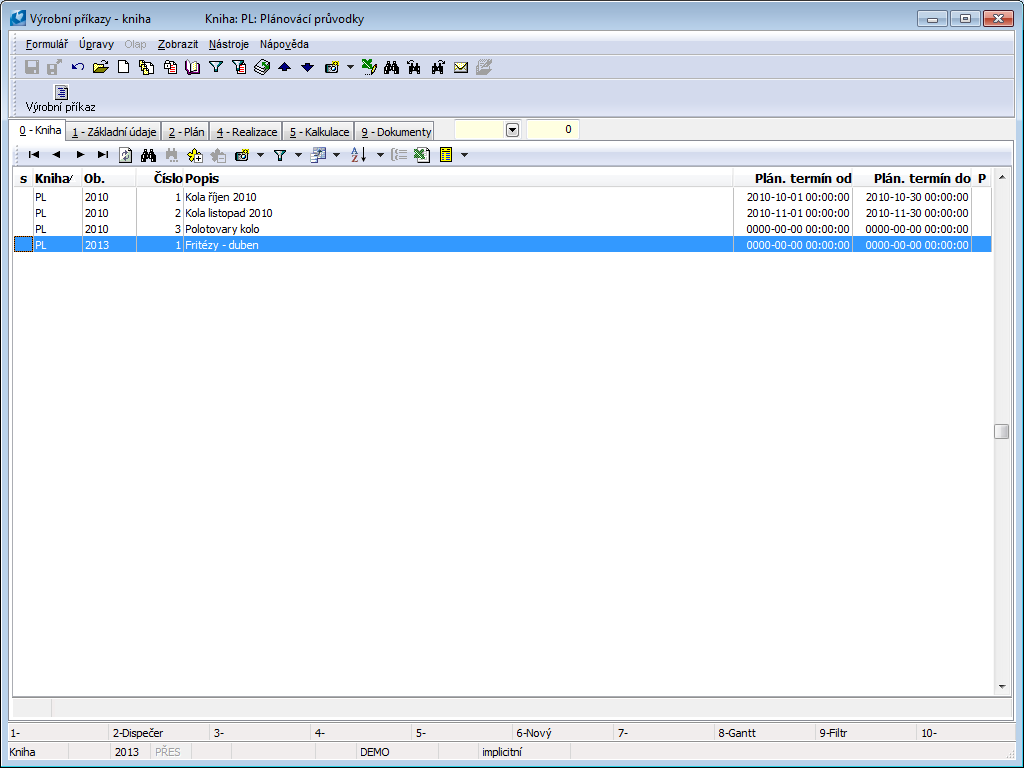Click the Excel export icon in grid toolbar

(421, 155)
